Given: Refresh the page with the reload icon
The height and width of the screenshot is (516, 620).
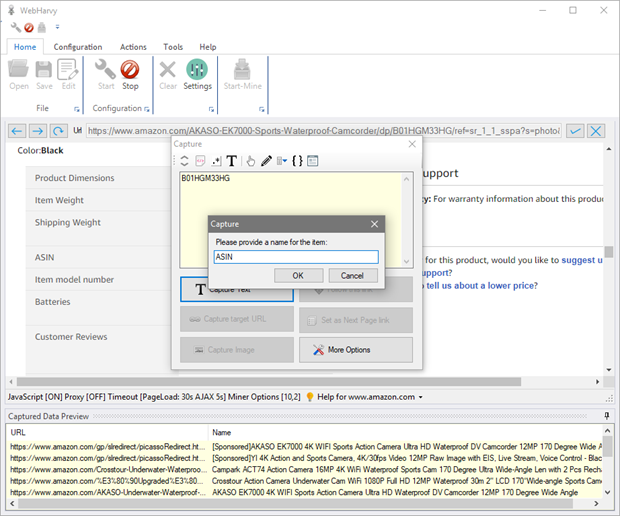Looking at the screenshot, I should point(57,131).
